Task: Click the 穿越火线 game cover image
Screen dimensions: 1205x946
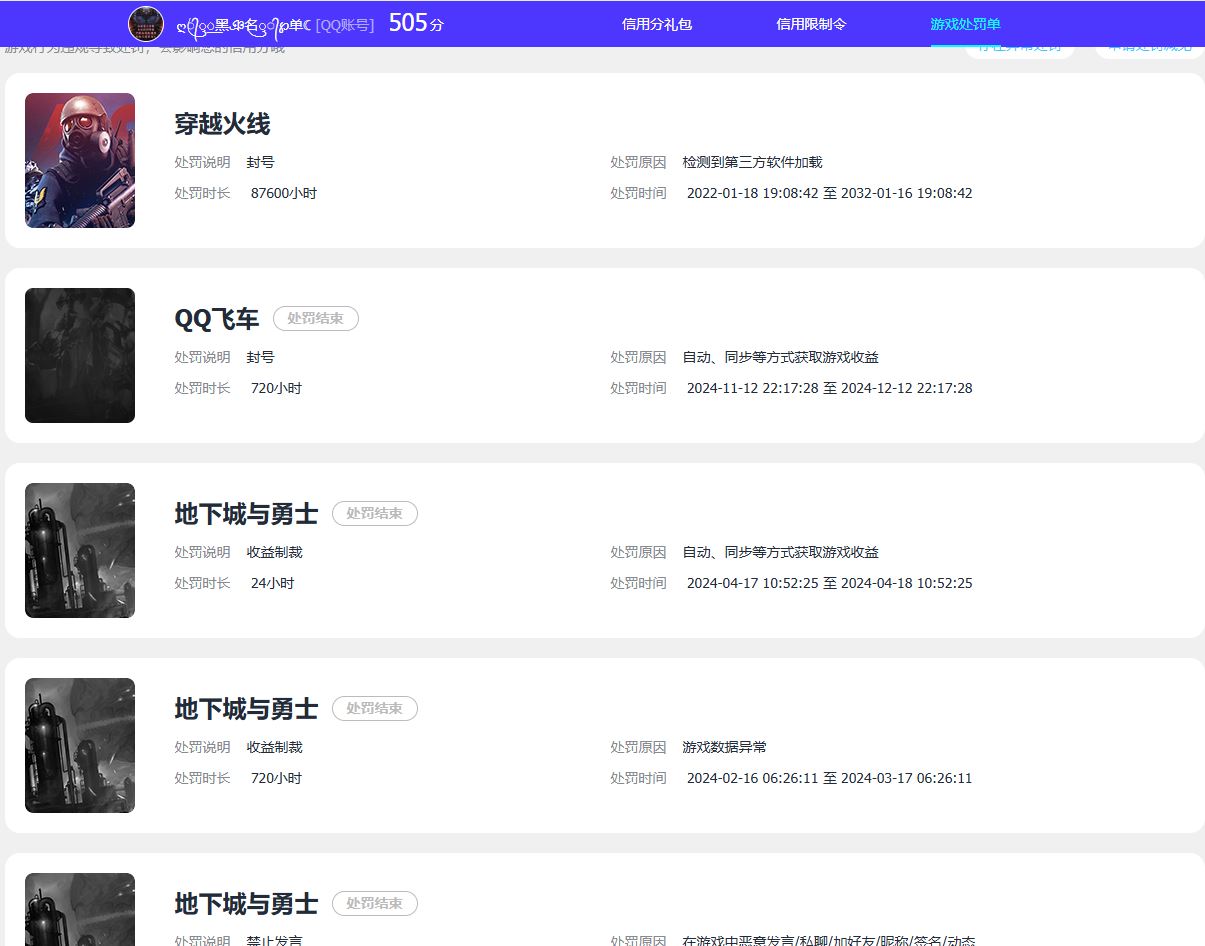Action: [80, 160]
